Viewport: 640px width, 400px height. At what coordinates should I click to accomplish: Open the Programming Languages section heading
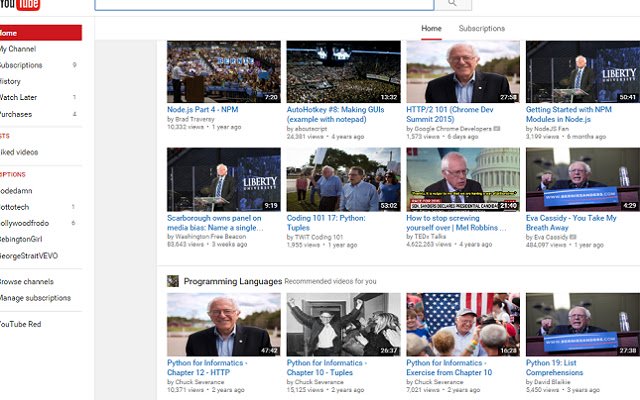(x=233, y=281)
